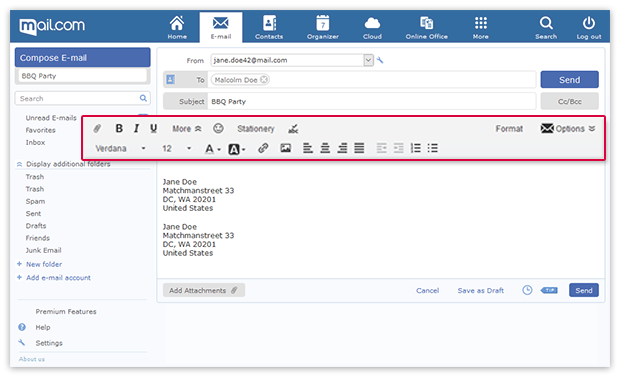Open the address book icon beside To
Screen dimensions: 620x377
[170, 80]
